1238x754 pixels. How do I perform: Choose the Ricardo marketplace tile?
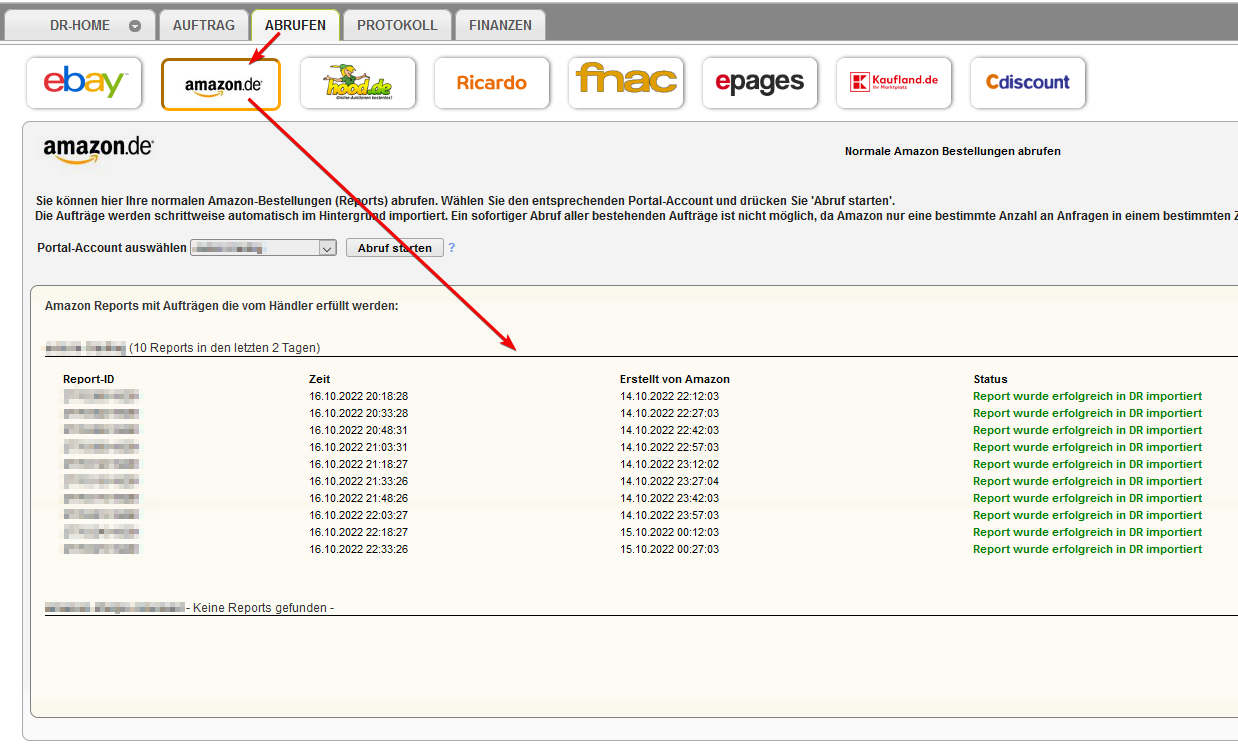[x=492, y=83]
